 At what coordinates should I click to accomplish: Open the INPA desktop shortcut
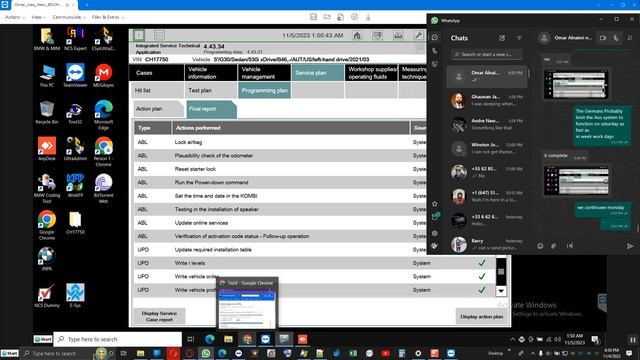[x=47, y=259]
